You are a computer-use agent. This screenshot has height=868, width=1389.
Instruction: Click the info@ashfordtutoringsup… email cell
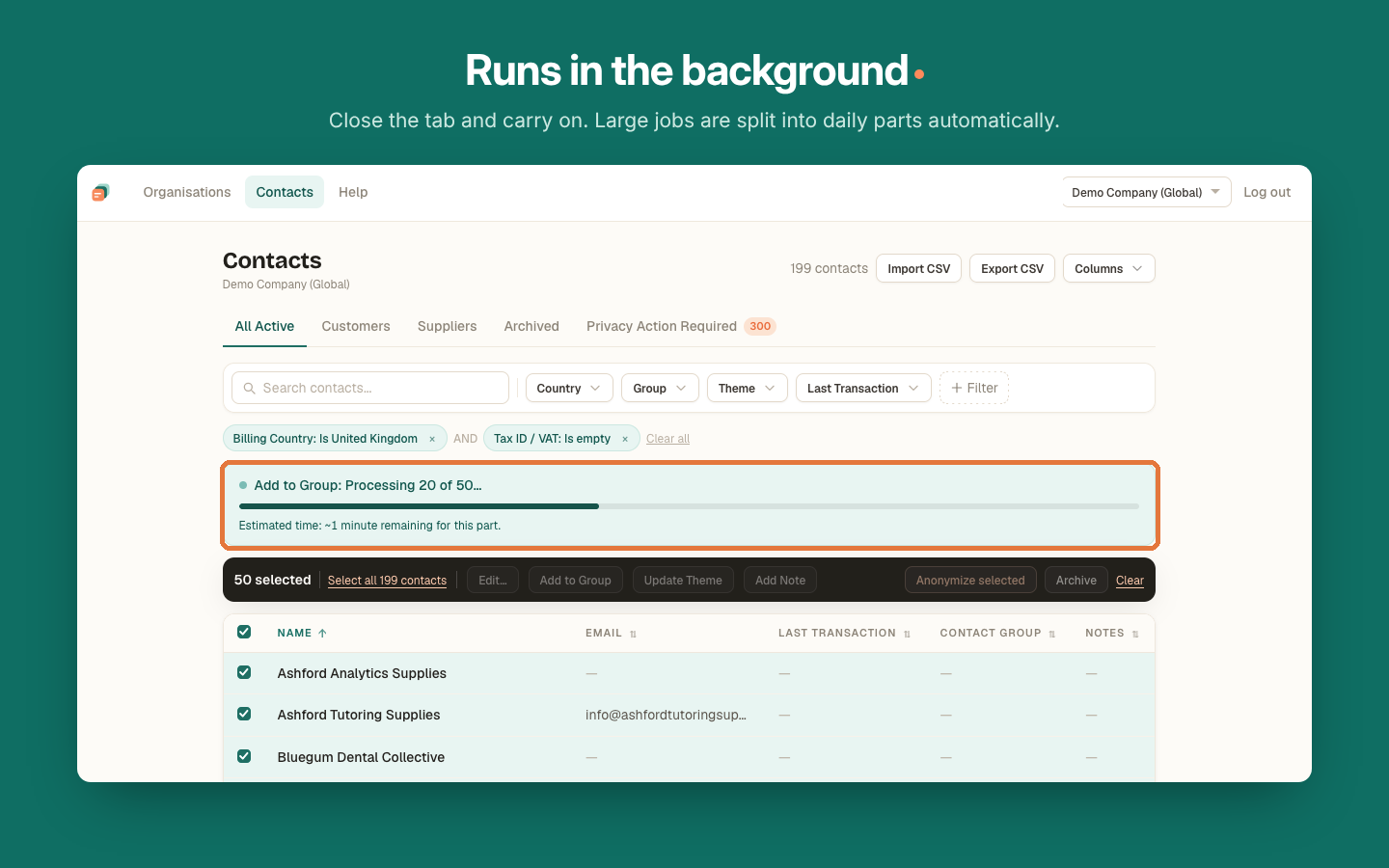[x=666, y=715]
